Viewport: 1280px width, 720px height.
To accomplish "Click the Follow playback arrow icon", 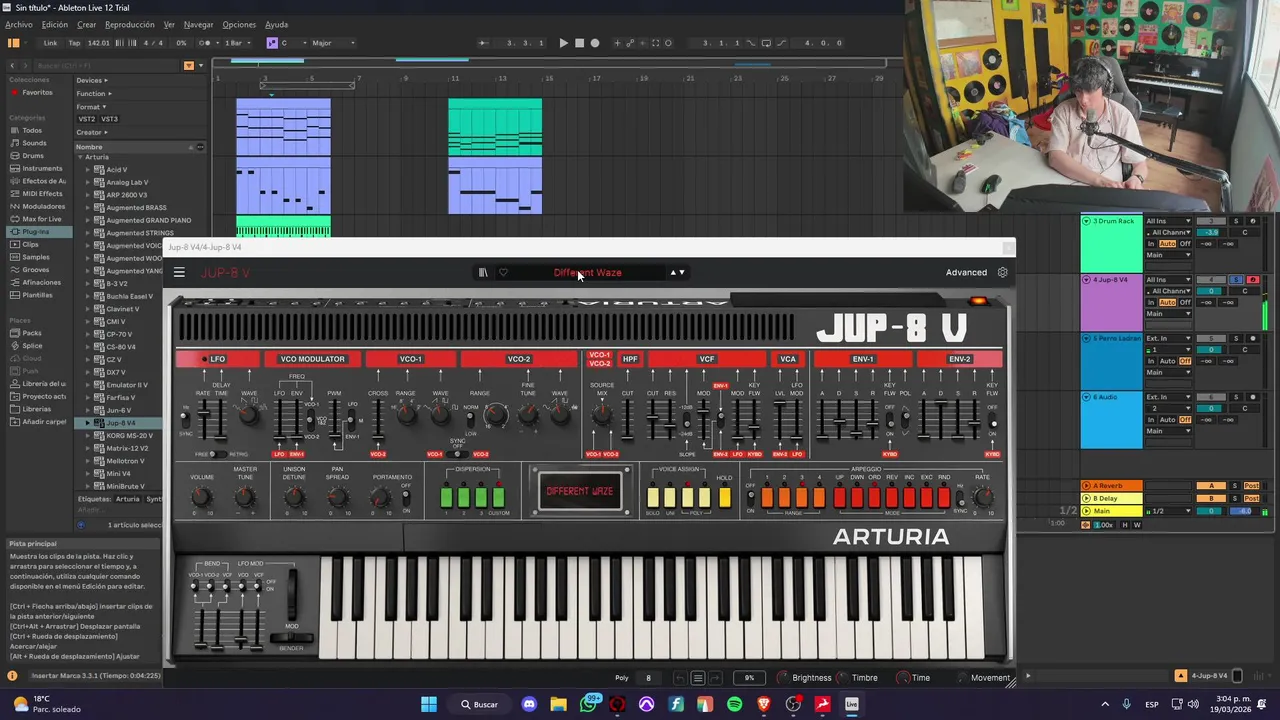I will tap(484, 43).
